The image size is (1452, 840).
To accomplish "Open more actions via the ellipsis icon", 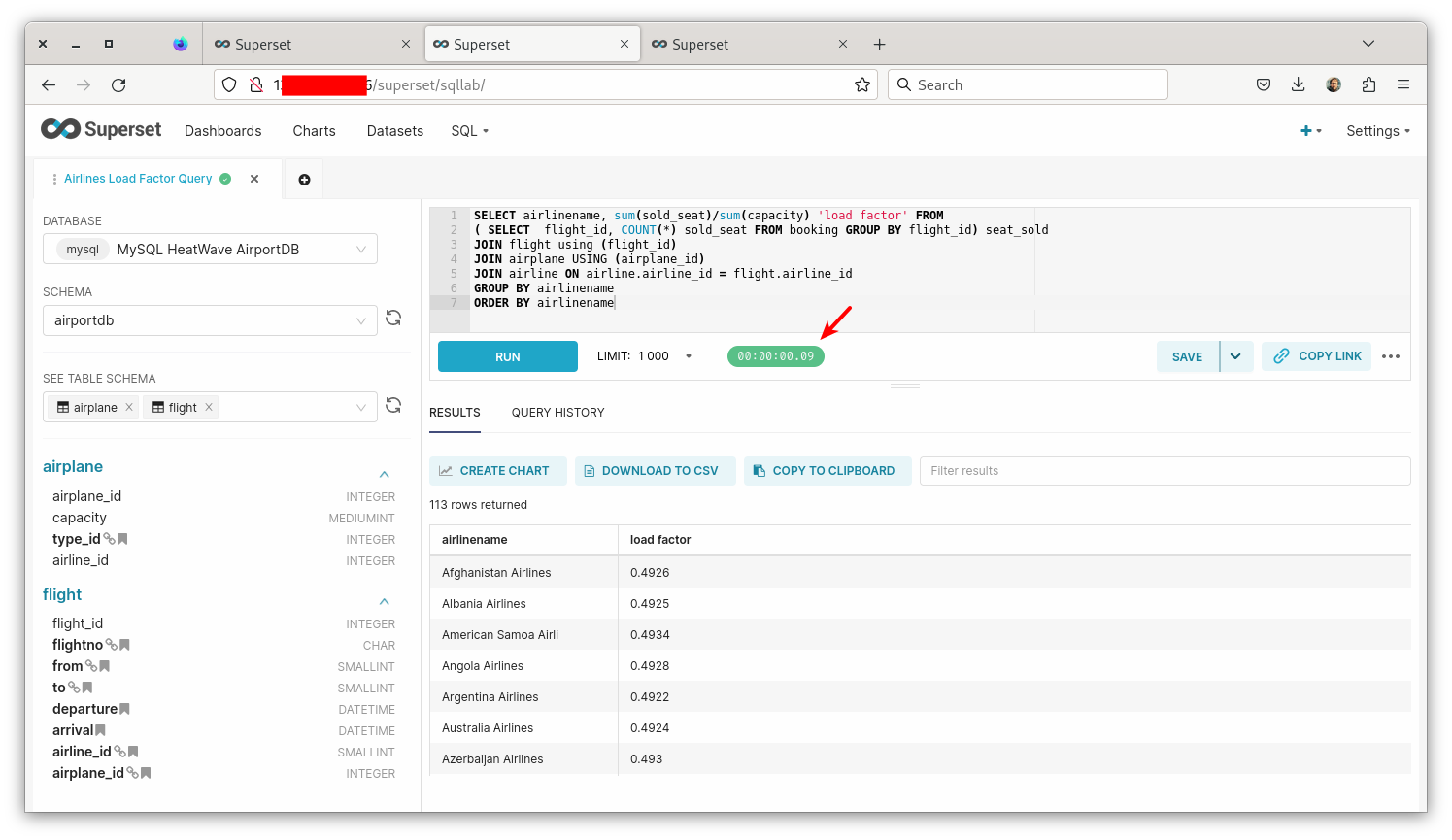I will [1391, 356].
